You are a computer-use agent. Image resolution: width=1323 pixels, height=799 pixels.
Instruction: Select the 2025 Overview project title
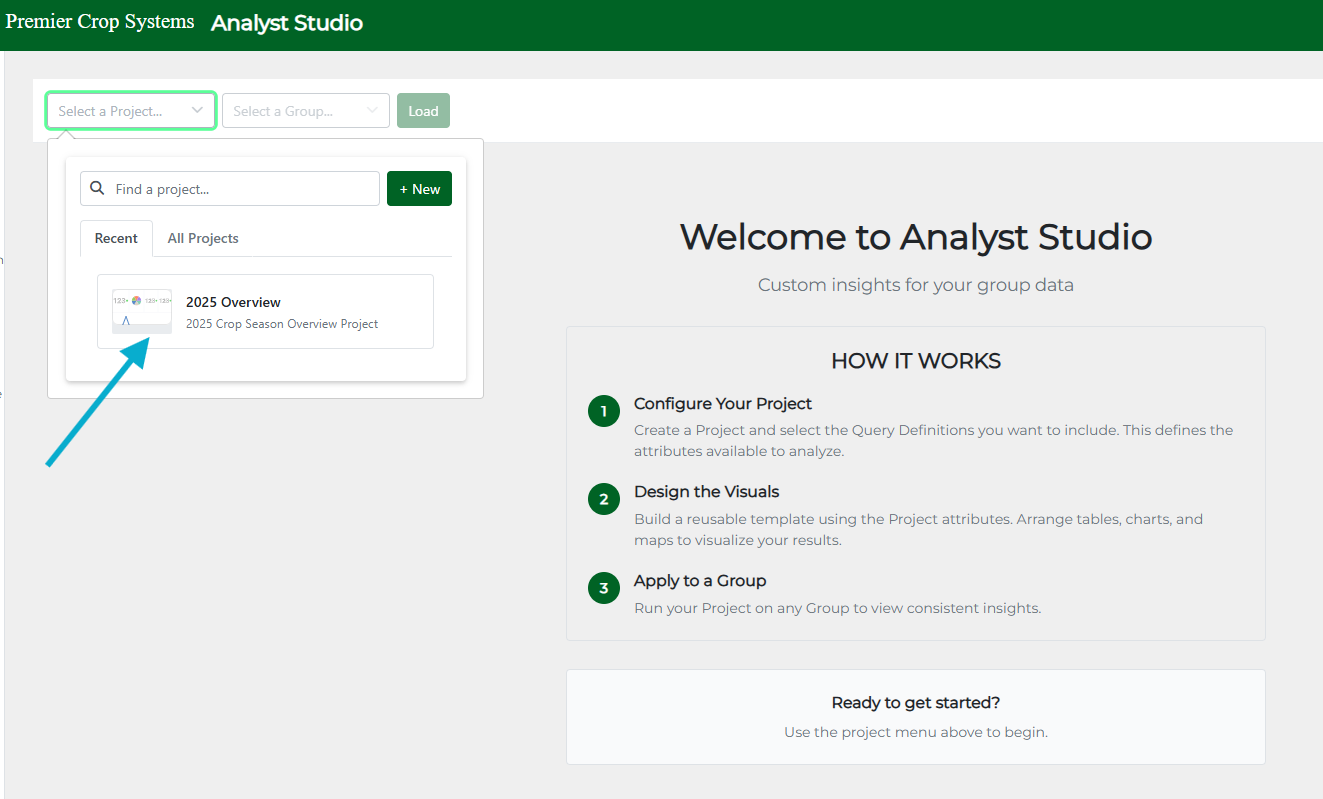233,302
